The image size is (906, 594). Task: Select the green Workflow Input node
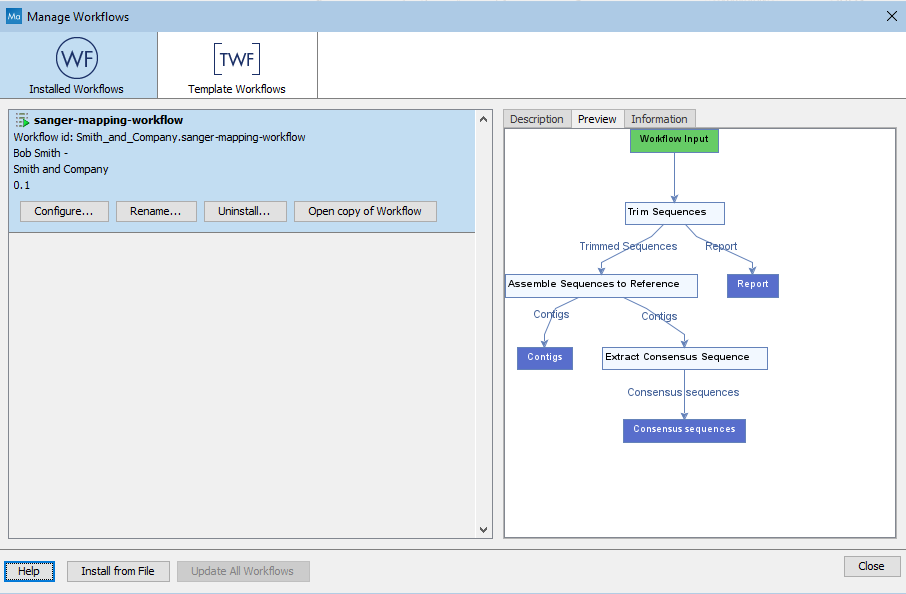pyautogui.click(x=673, y=140)
